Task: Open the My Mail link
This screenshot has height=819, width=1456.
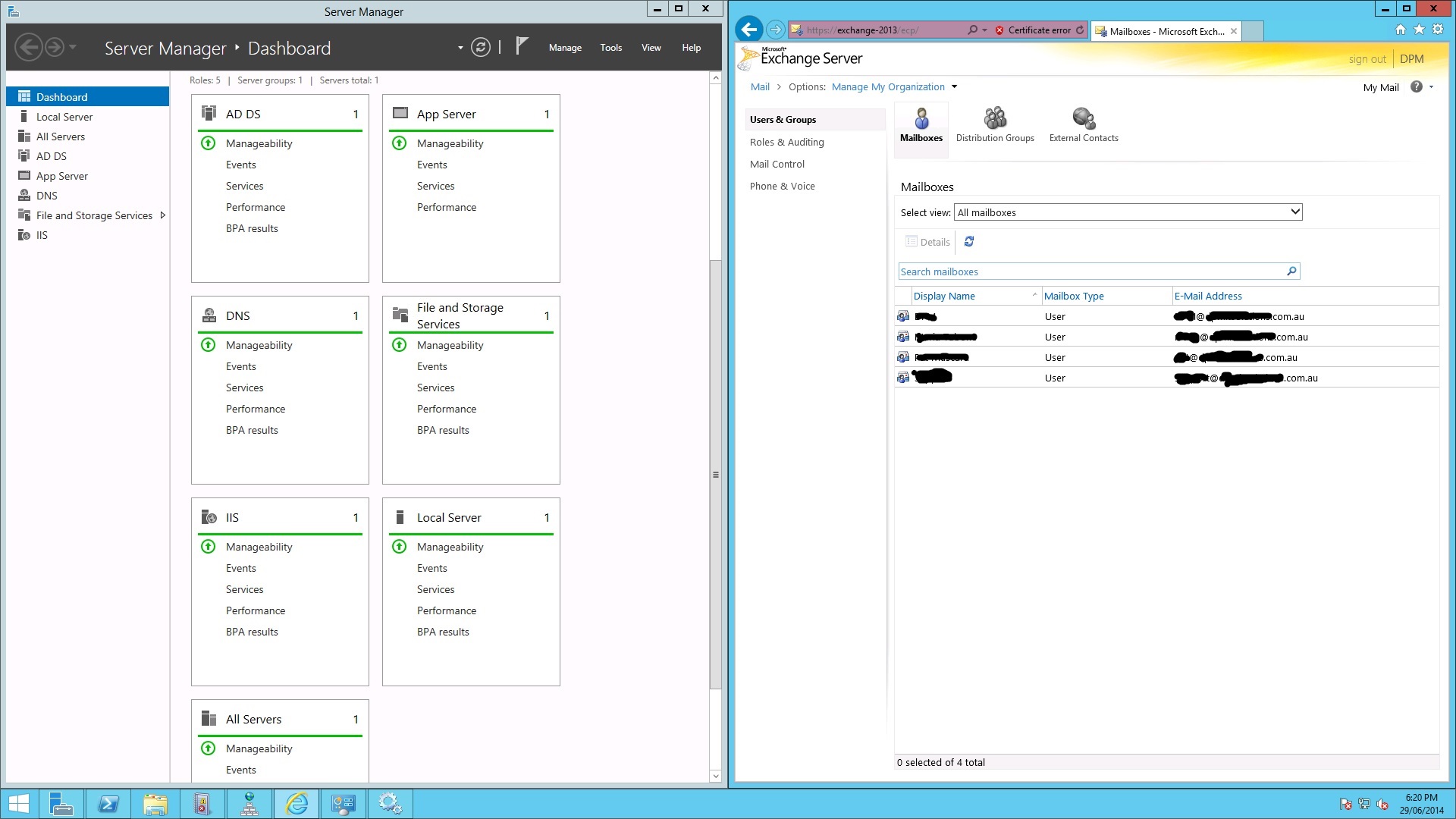Action: pos(1380,88)
